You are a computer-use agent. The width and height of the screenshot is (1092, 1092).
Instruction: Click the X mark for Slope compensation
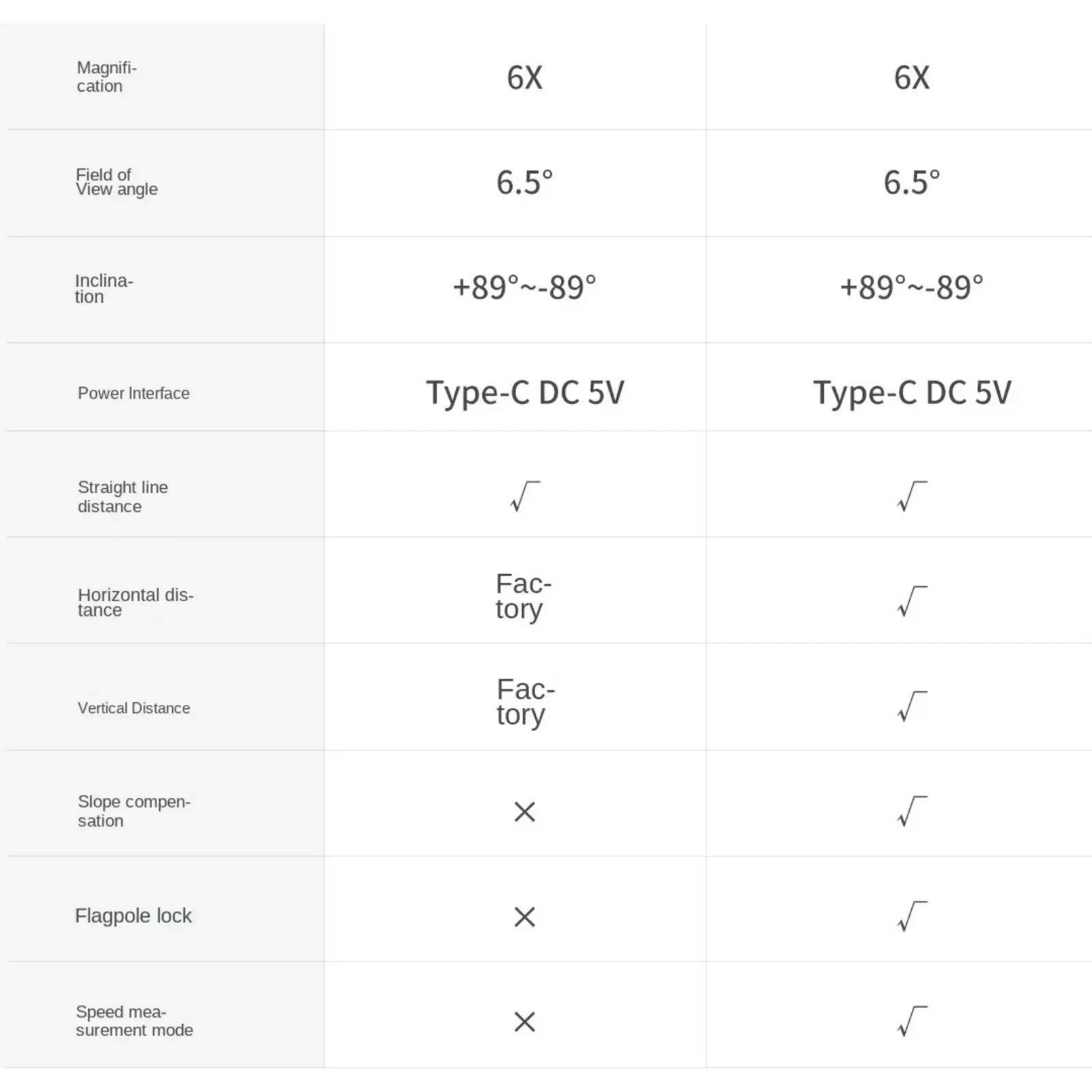click(524, 811)
